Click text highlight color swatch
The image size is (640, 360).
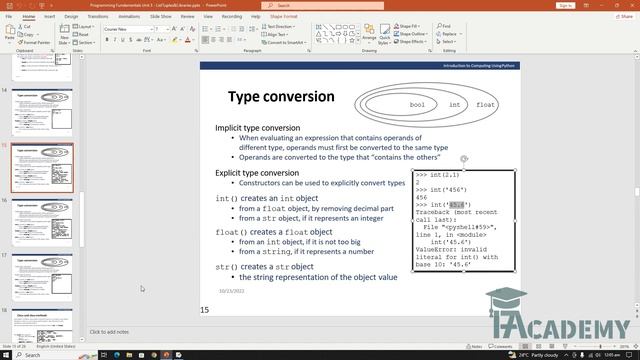pyautogui.click(x=175, y=40)
